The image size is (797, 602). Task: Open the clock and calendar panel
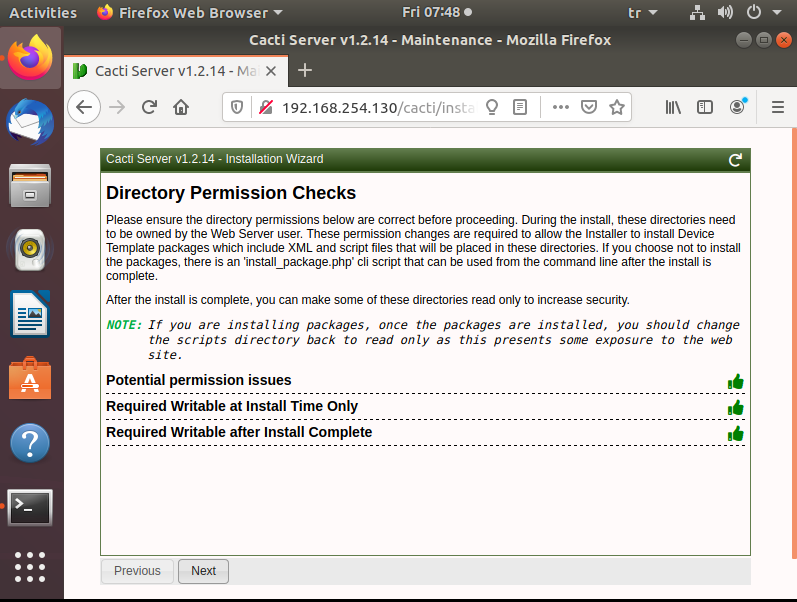point(436,12)
